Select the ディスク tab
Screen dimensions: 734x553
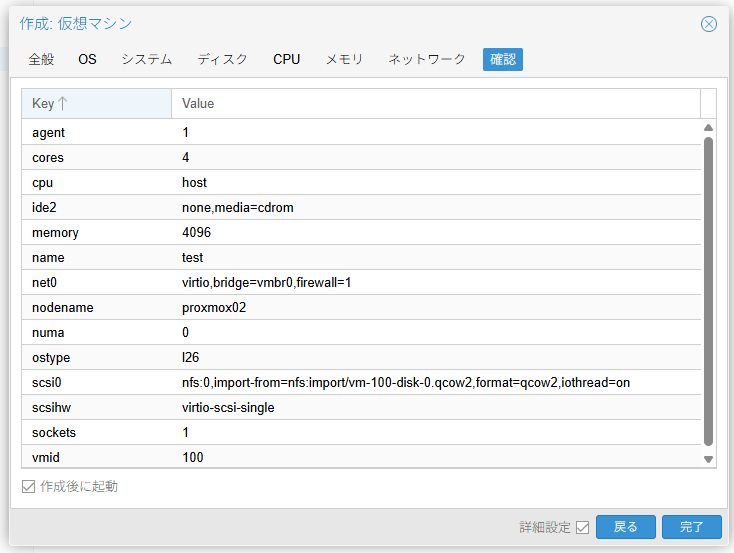pos(222,60)
